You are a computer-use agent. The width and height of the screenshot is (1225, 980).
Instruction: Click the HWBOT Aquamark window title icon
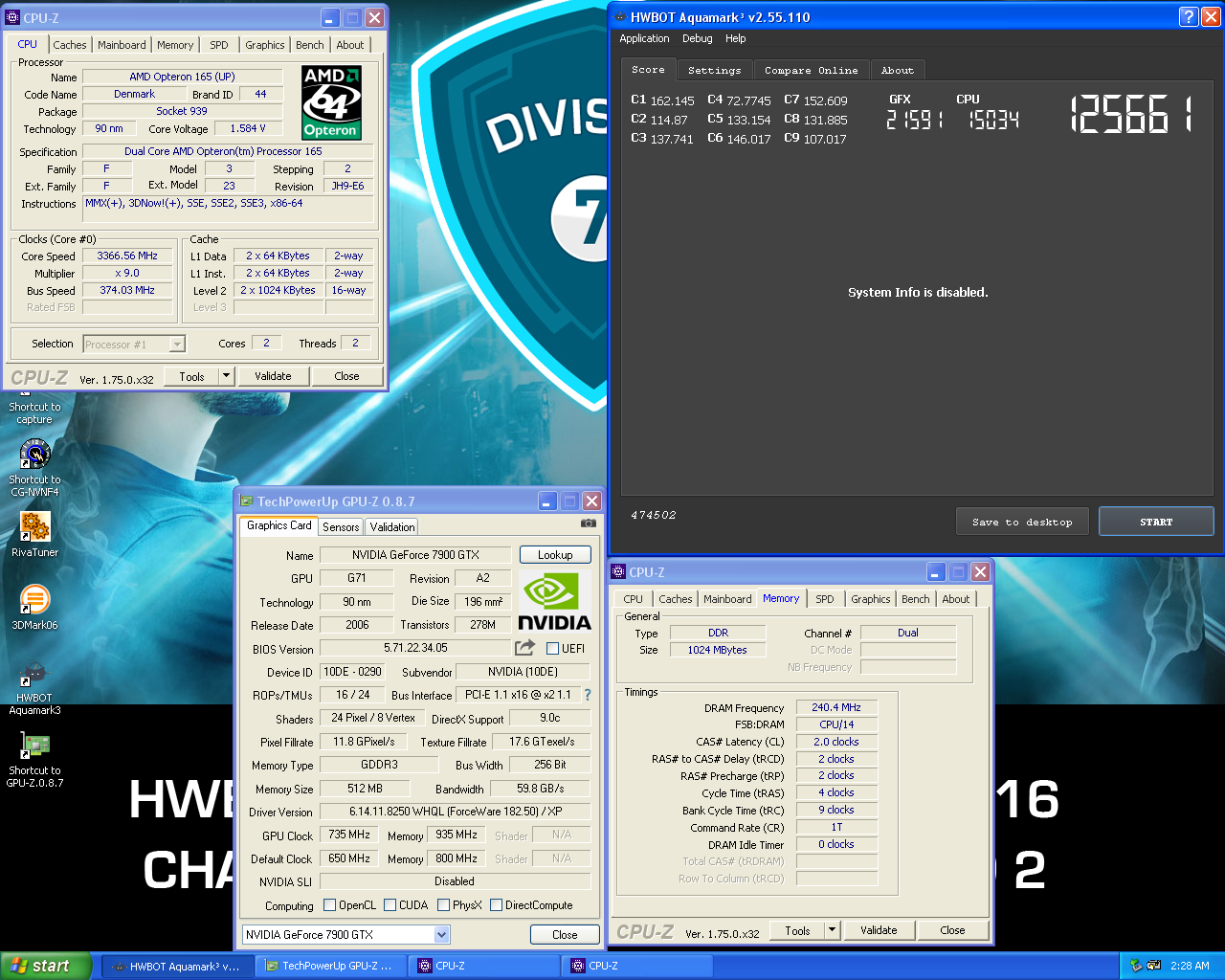coord(619,16)
